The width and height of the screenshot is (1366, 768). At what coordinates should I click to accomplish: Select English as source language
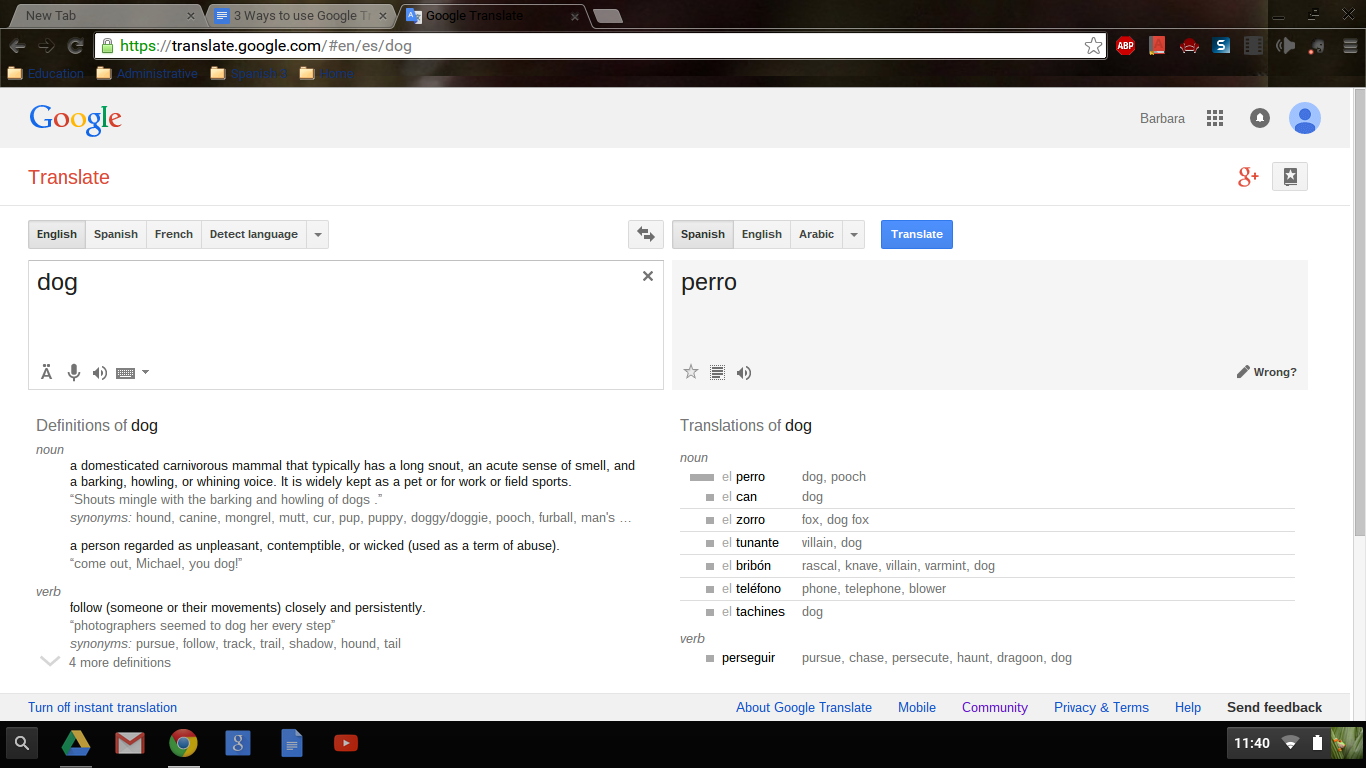[x=57, y=234]
